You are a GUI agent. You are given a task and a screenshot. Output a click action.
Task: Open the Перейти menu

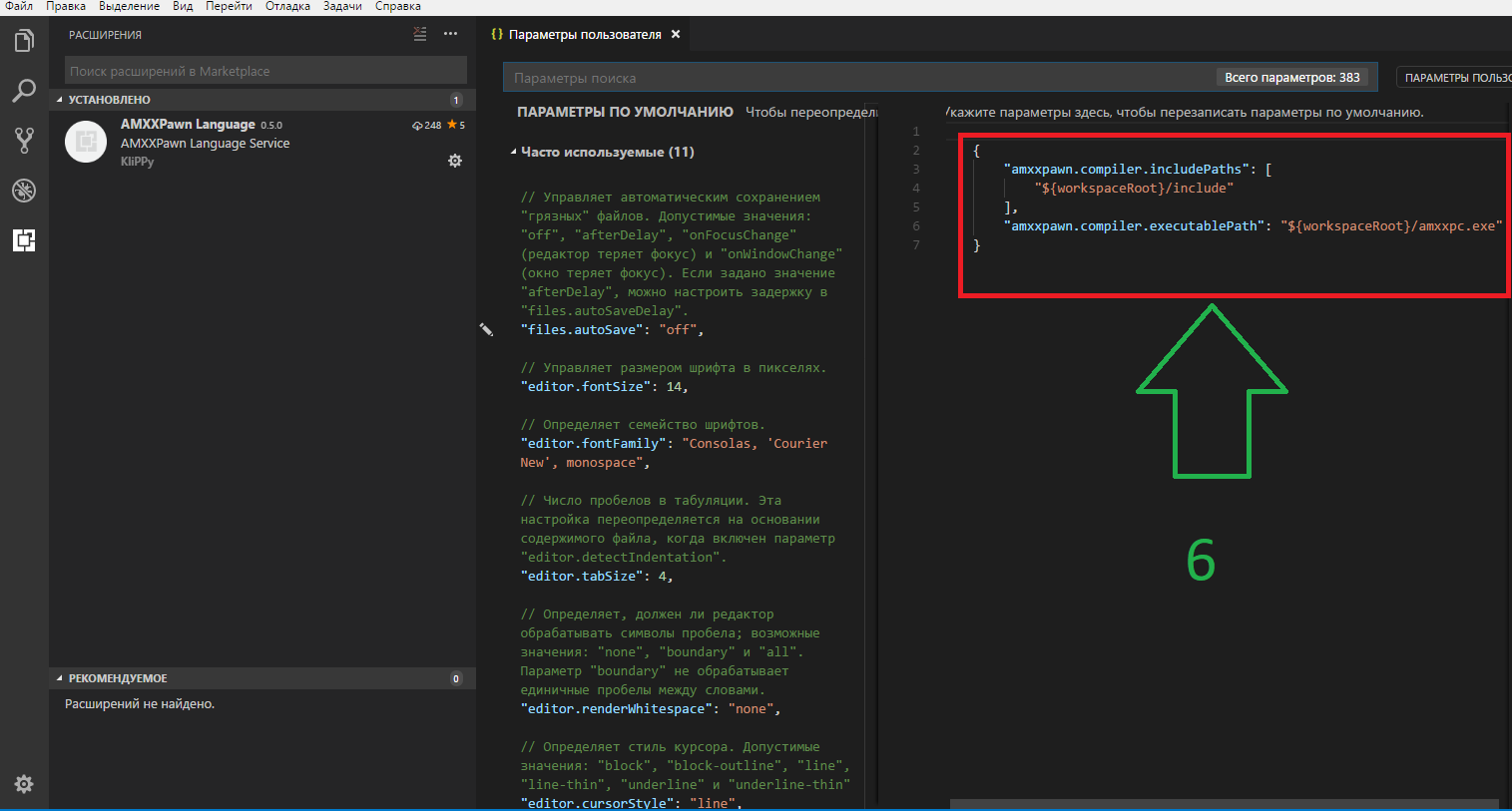[229, 6]
